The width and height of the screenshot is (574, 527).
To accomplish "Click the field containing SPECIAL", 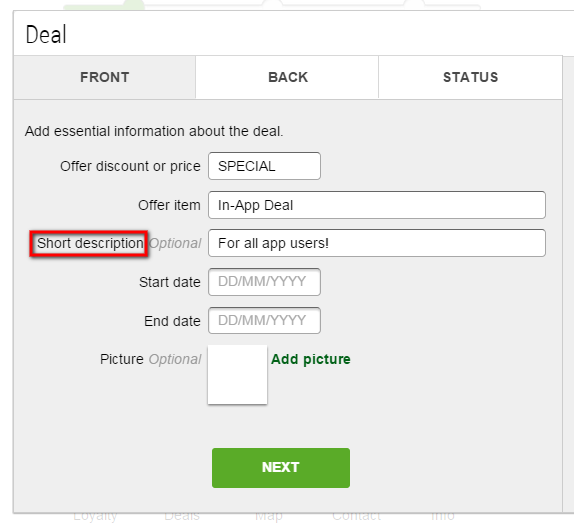I will tap(264, 166).
